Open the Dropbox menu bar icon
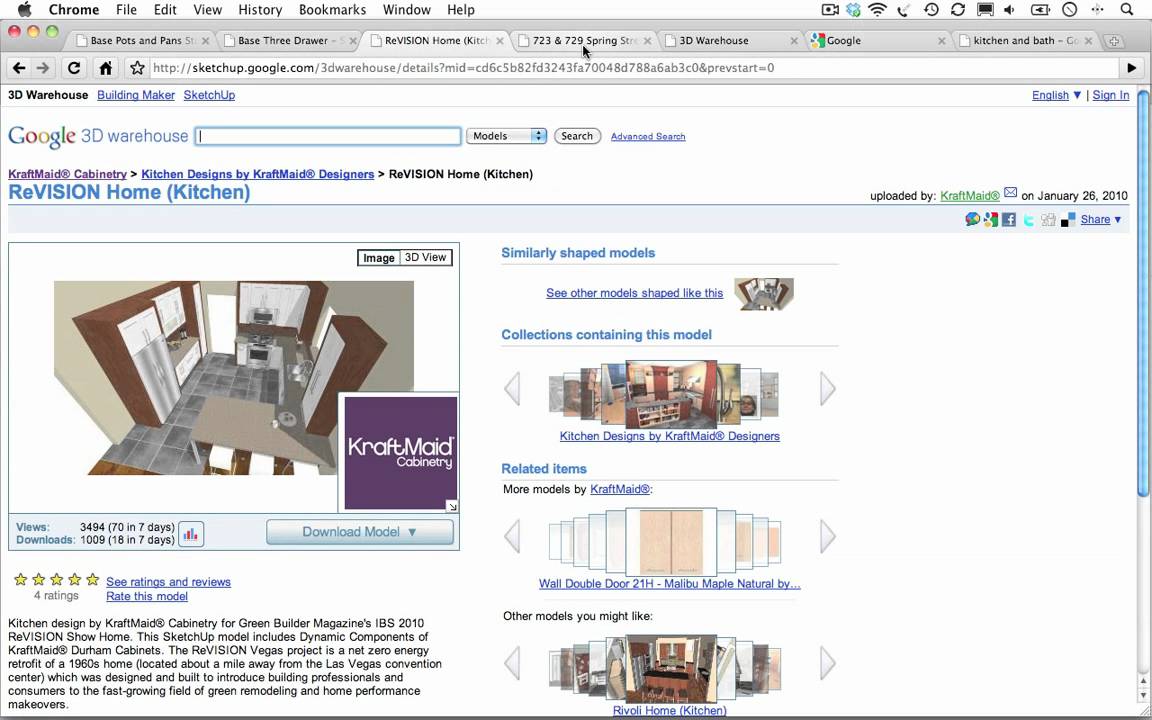 click(853, 10)
